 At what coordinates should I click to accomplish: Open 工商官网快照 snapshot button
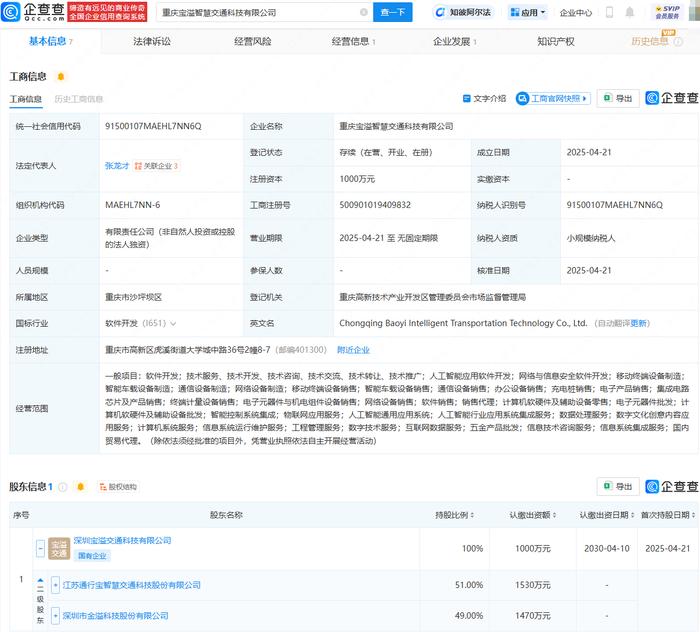553,98
